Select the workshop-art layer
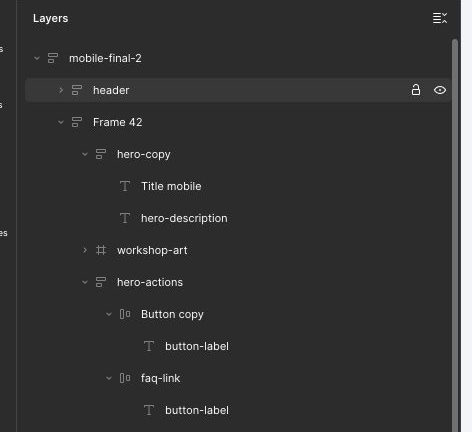This screenshot has height=432, width=472. click(x=152, y=250)
